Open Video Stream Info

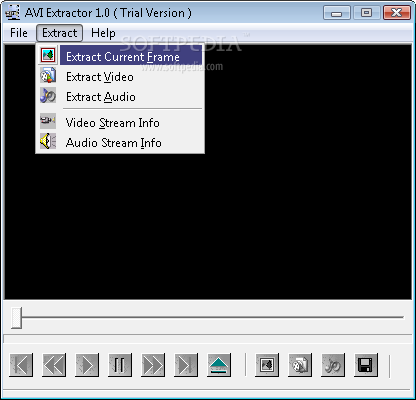click(120, 123)
